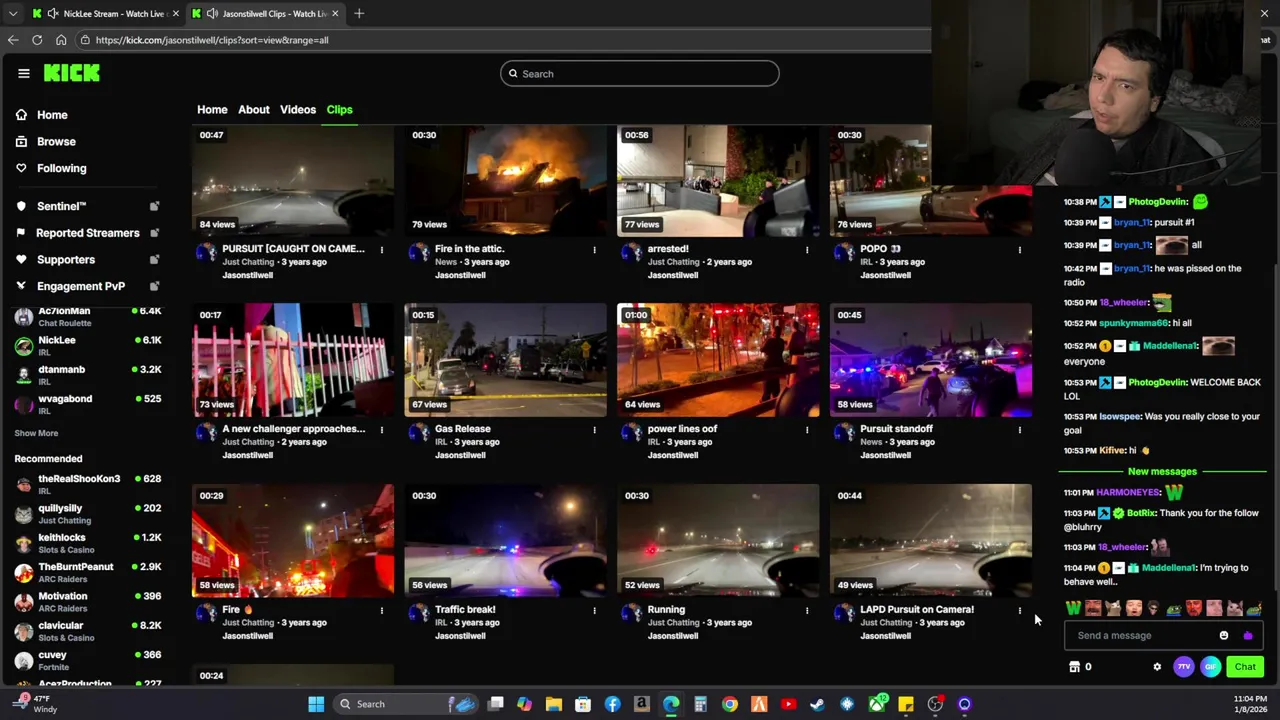Screen dimensions: 1280x720
Task: Open options menu for Gas Release clip
Action: [594, 429]
